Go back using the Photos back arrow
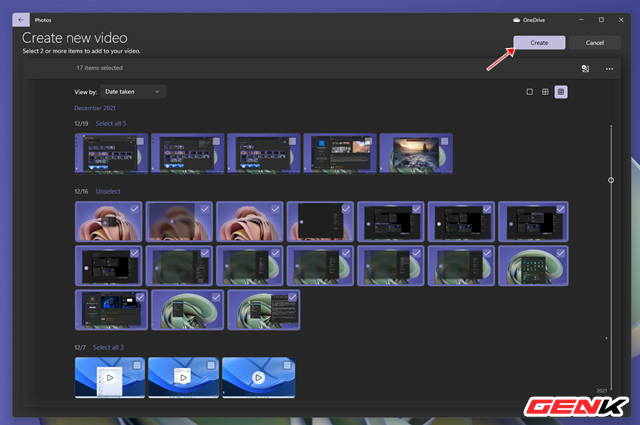Image resolution: width=640 pixels, height=425 pixels. (x=22, y=19)
